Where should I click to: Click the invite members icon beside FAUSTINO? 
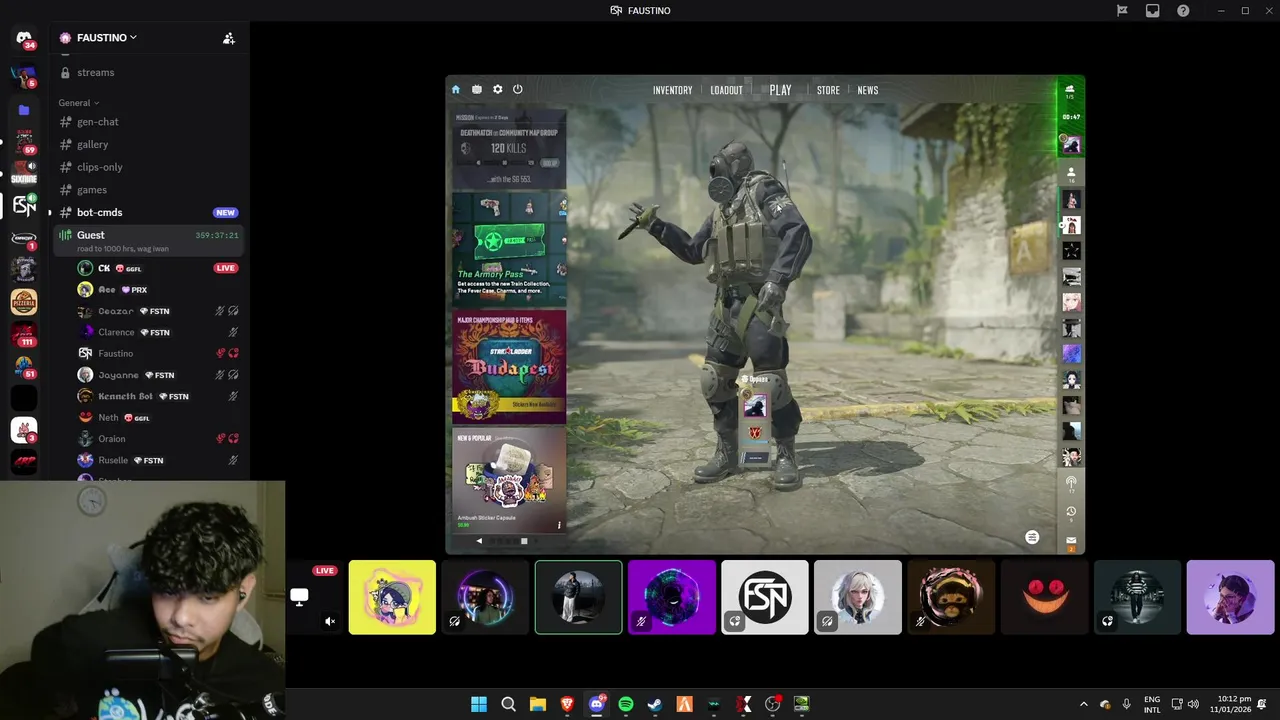[229, 38]
